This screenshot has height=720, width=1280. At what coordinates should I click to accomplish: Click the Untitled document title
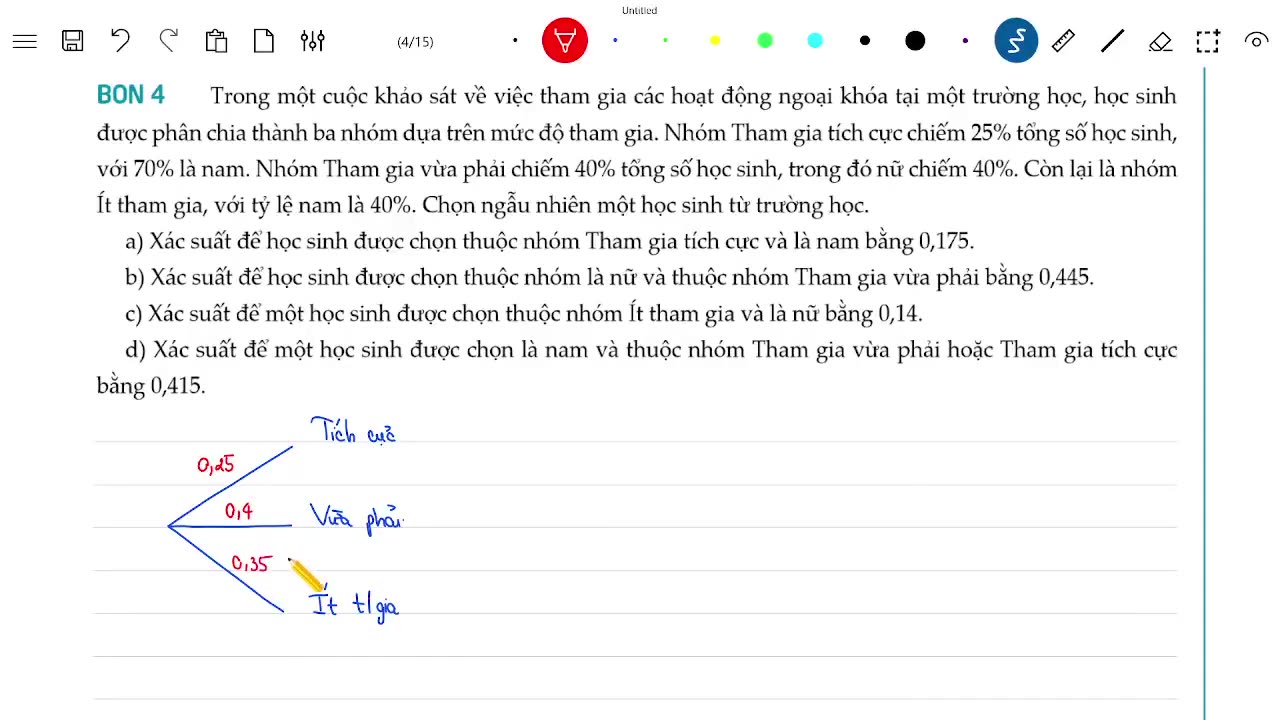[x=639, y=11]
